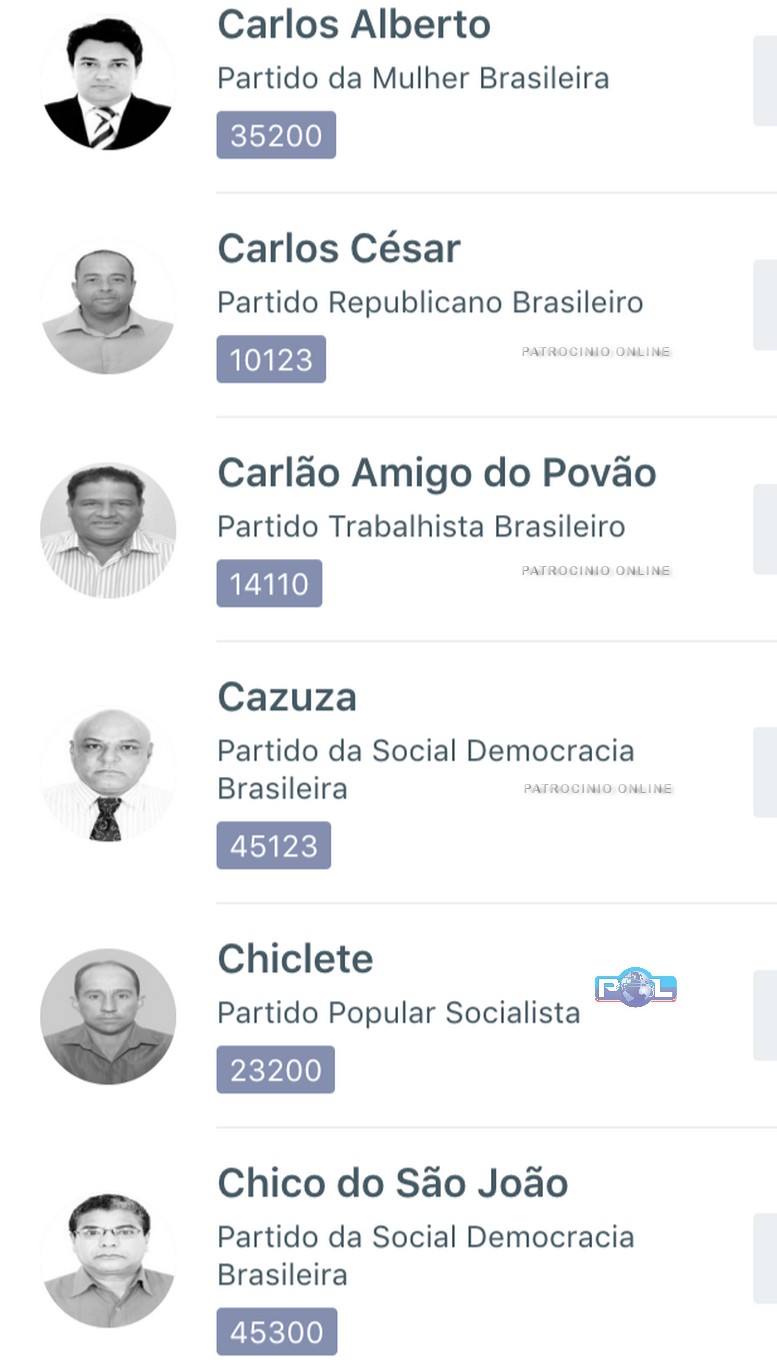The height and width of the screenshot is (1369, 777).
Task: Open Carlos César's candidate photo
Action: tap(108, 308)
